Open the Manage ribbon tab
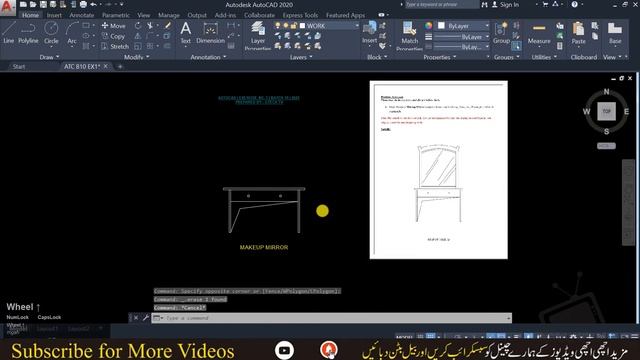Screen dimensions: 640x360 tap(169, 15)
